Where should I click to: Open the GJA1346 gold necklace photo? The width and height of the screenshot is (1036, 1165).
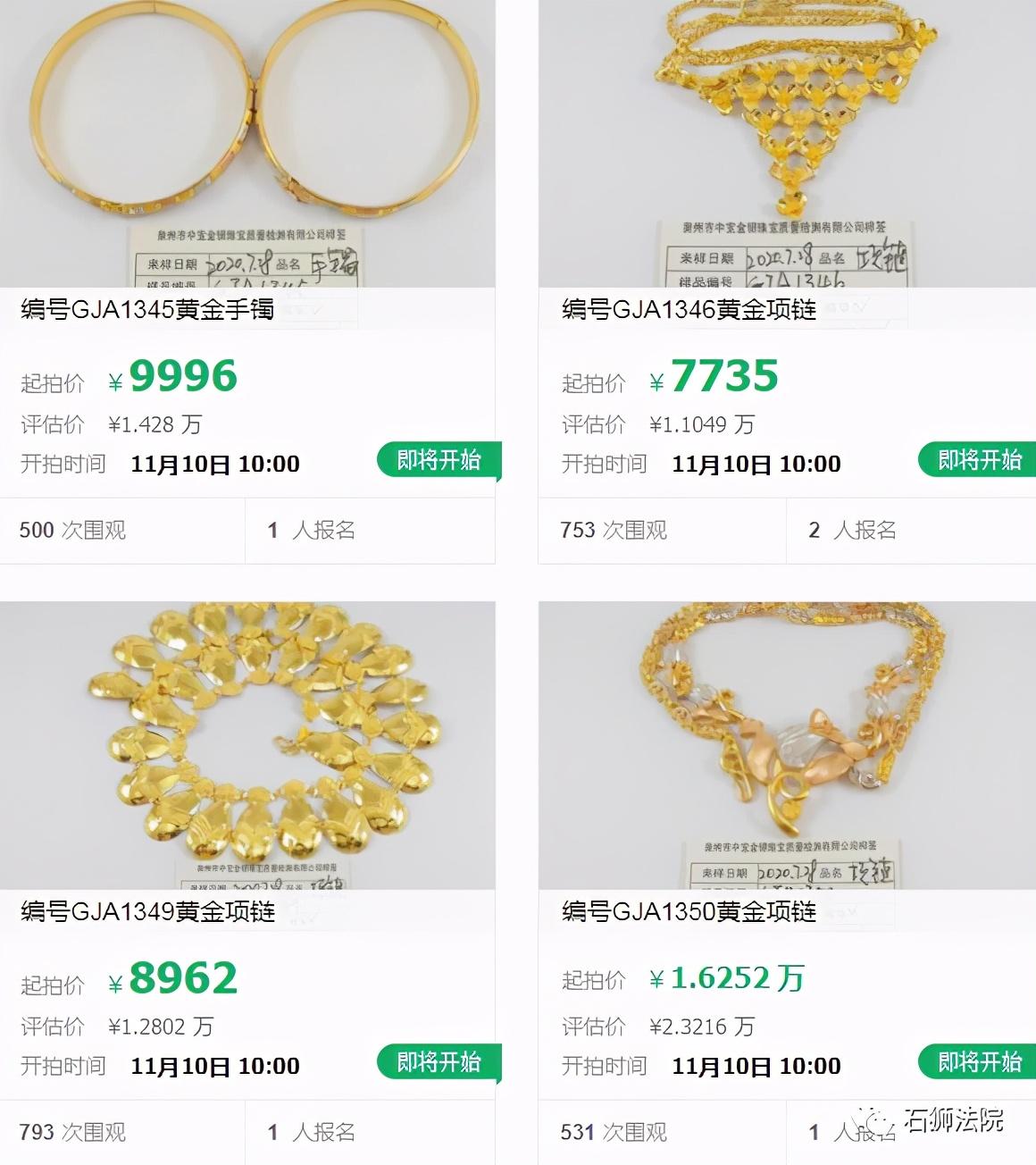pyautogui.click(x=787, y=143)
